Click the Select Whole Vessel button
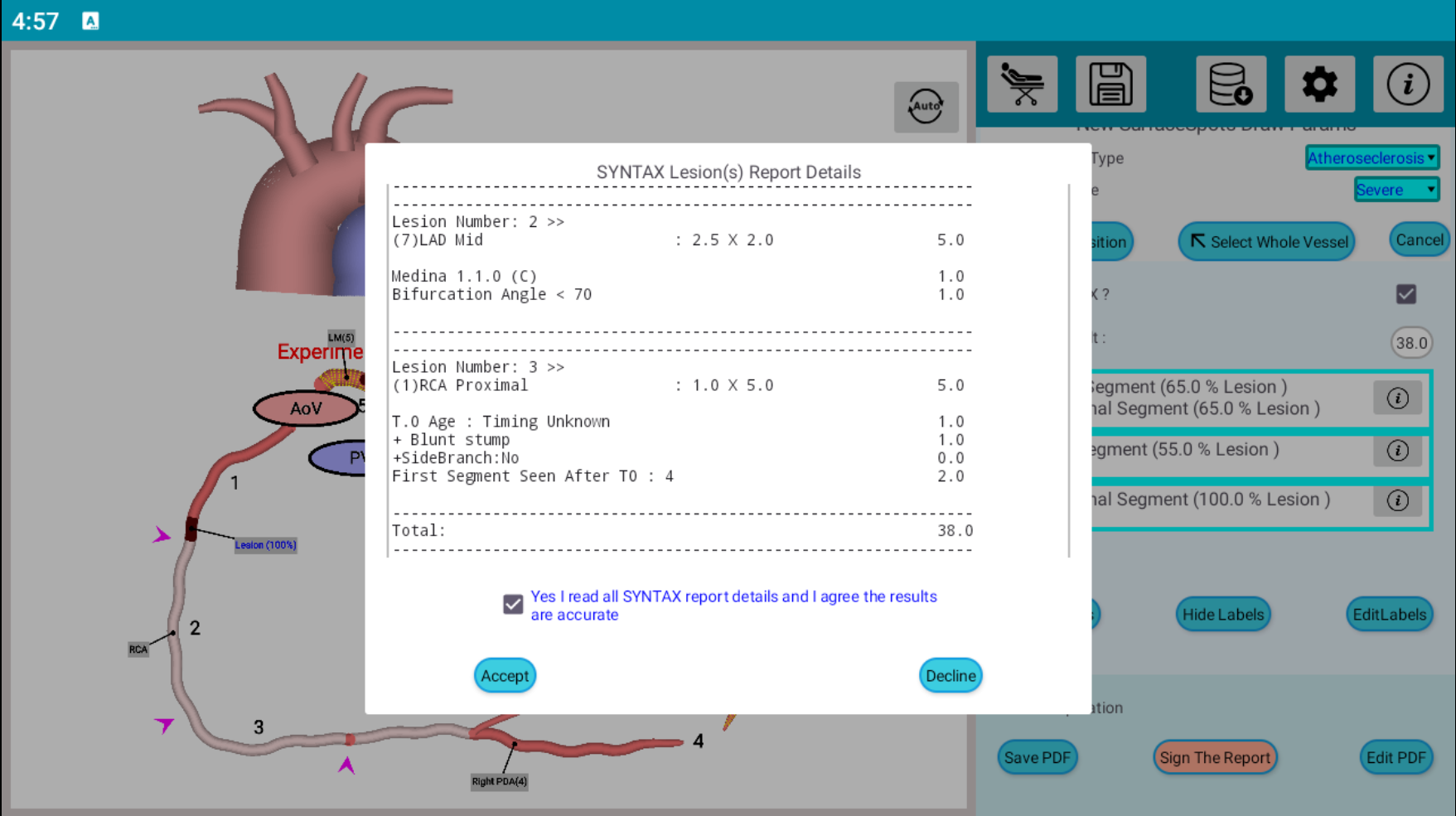 1266,242
